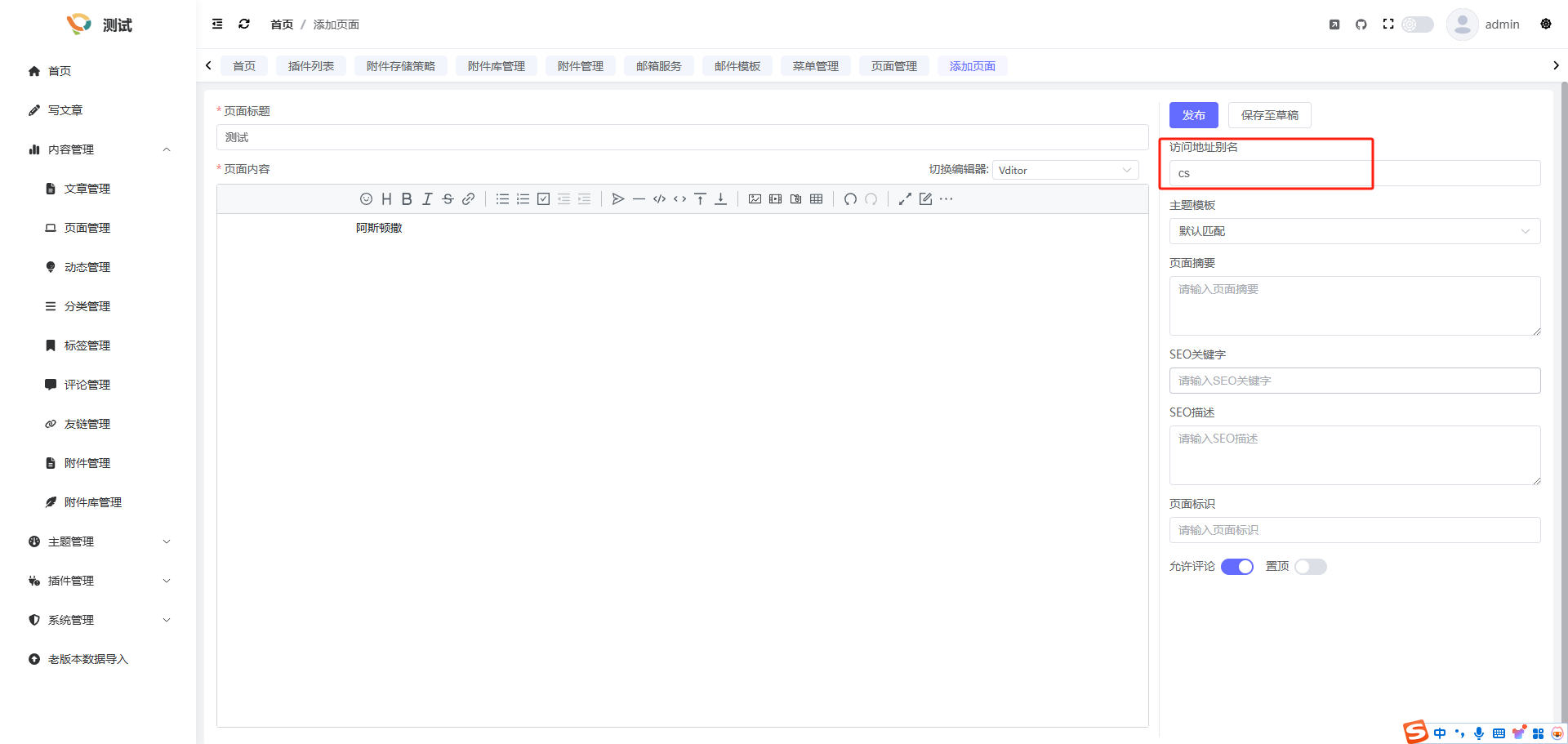Insert an emoji from the editor toolbar
Image resolution: width=1568 pixels, height=744 pixels.
[366, 199]
